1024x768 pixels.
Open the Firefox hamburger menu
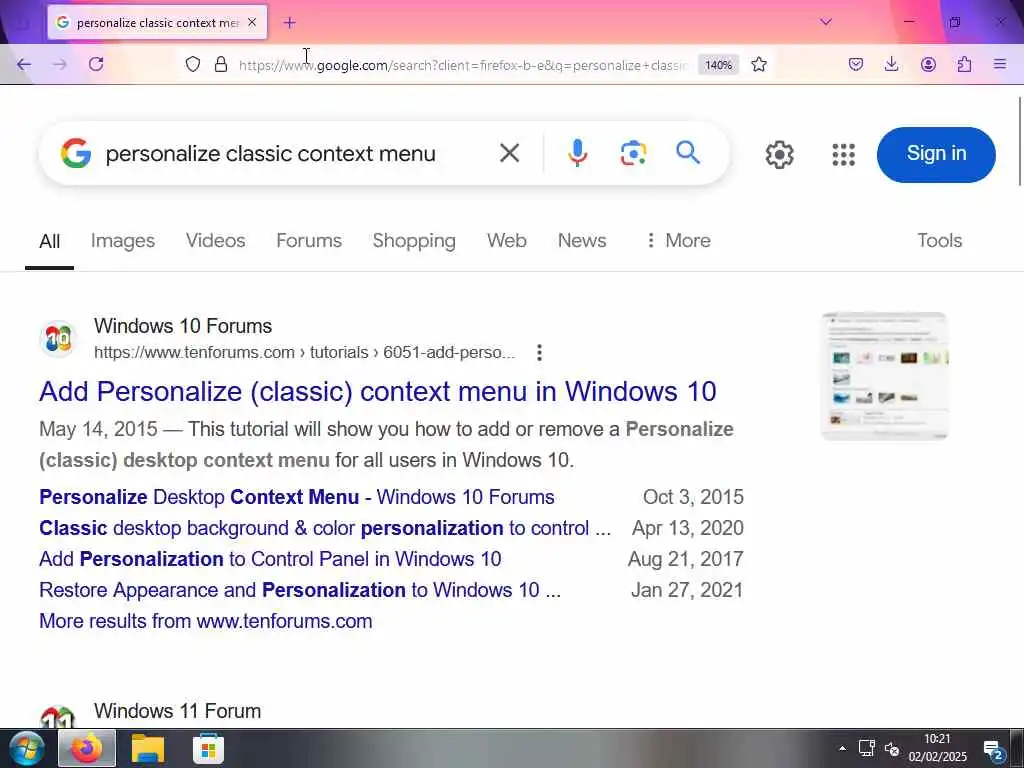pos(1000,64)
